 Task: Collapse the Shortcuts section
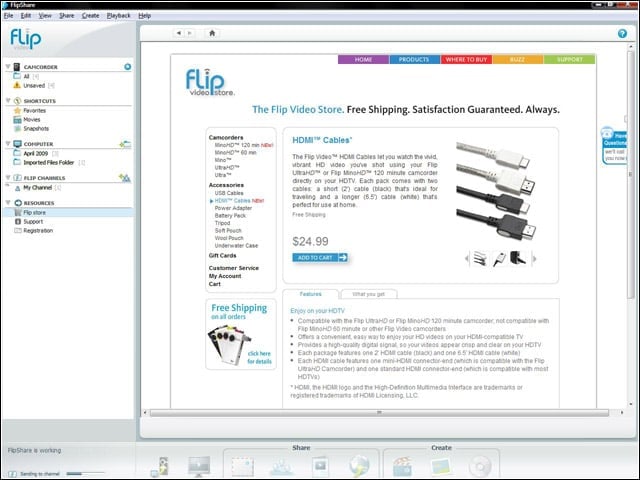click(8, 100)
